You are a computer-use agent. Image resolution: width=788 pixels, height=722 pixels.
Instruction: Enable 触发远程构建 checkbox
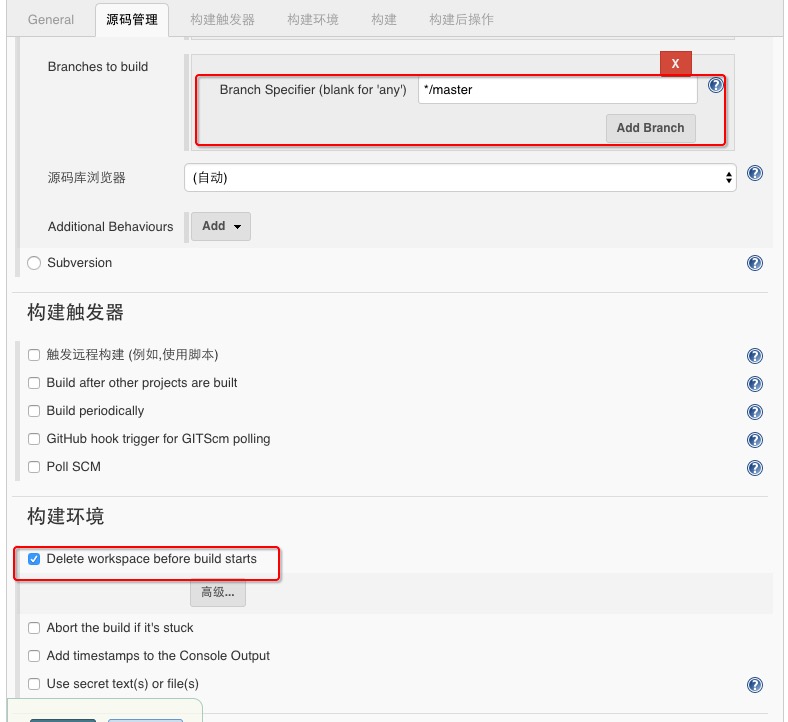click(34, 355)
